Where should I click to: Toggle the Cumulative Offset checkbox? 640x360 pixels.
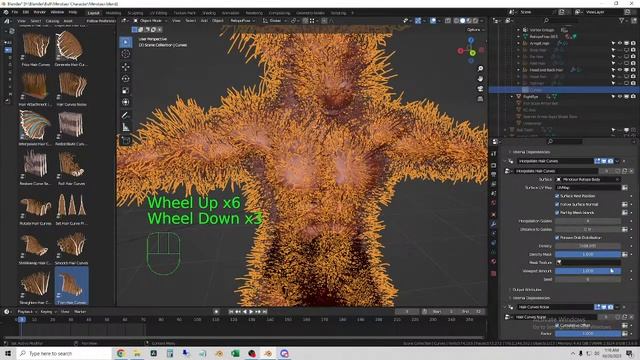557,325
